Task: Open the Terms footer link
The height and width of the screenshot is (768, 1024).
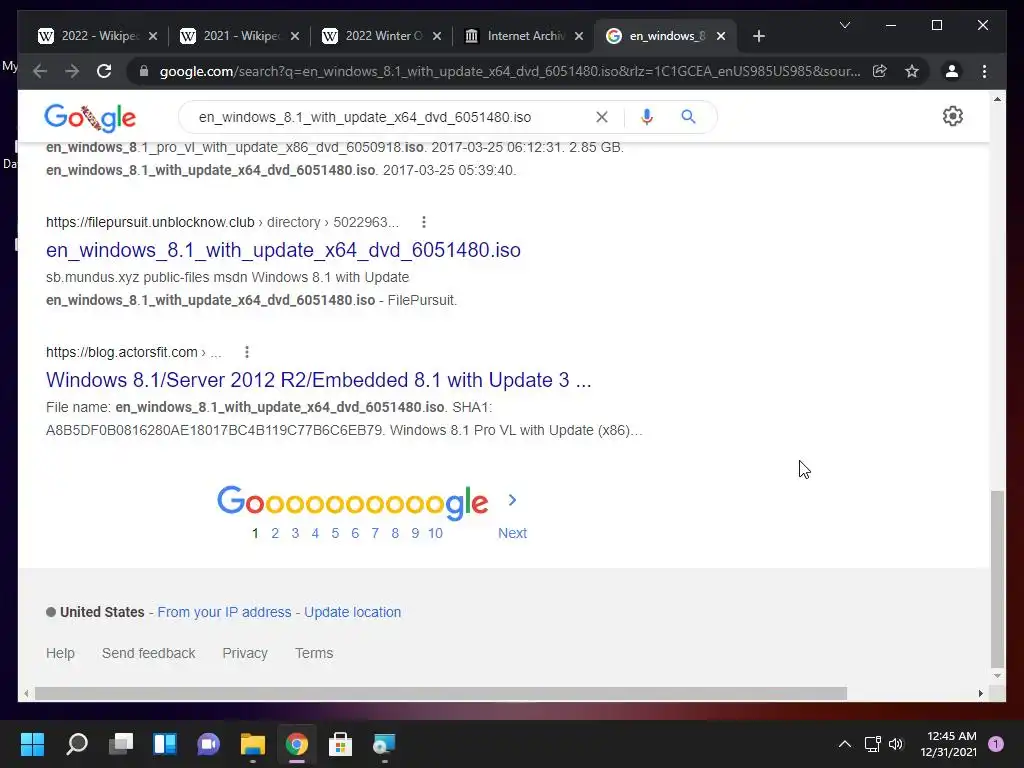Action: click(x=313, y=653)
